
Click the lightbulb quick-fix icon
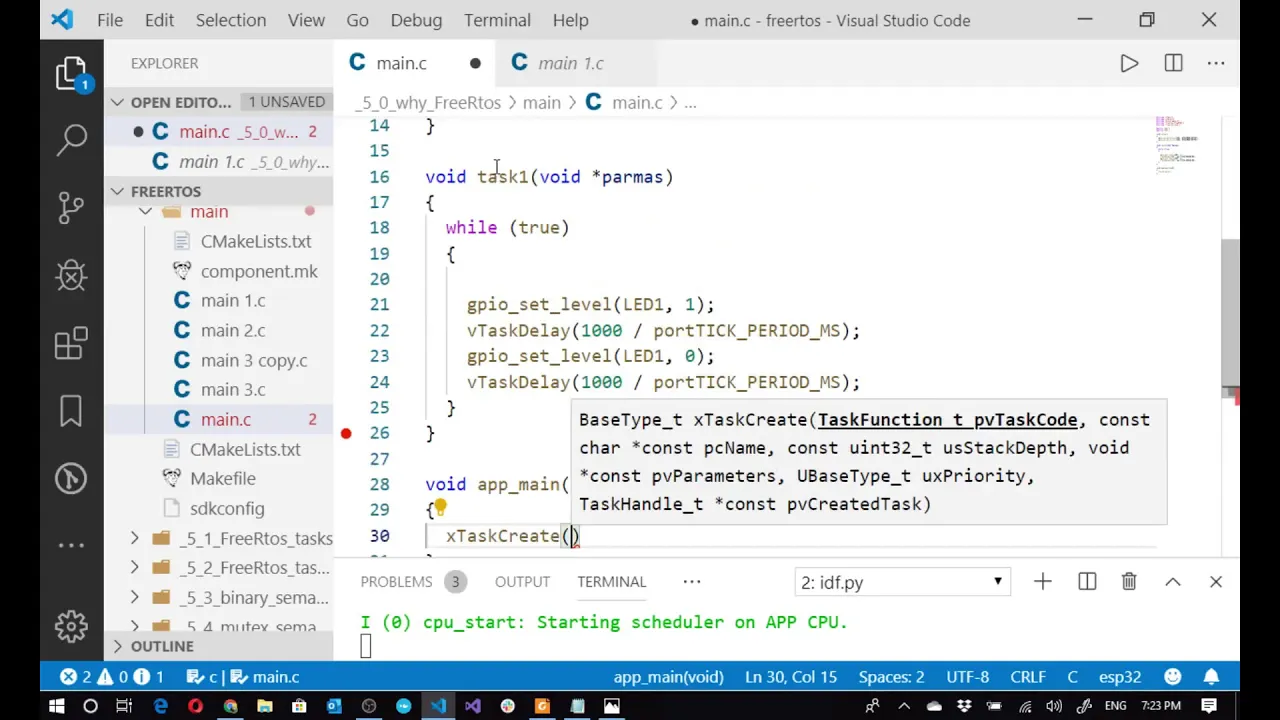pos(439,508)
